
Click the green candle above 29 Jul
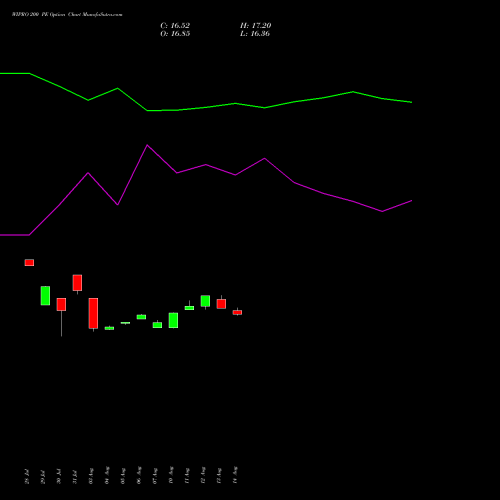coord(45,296)
